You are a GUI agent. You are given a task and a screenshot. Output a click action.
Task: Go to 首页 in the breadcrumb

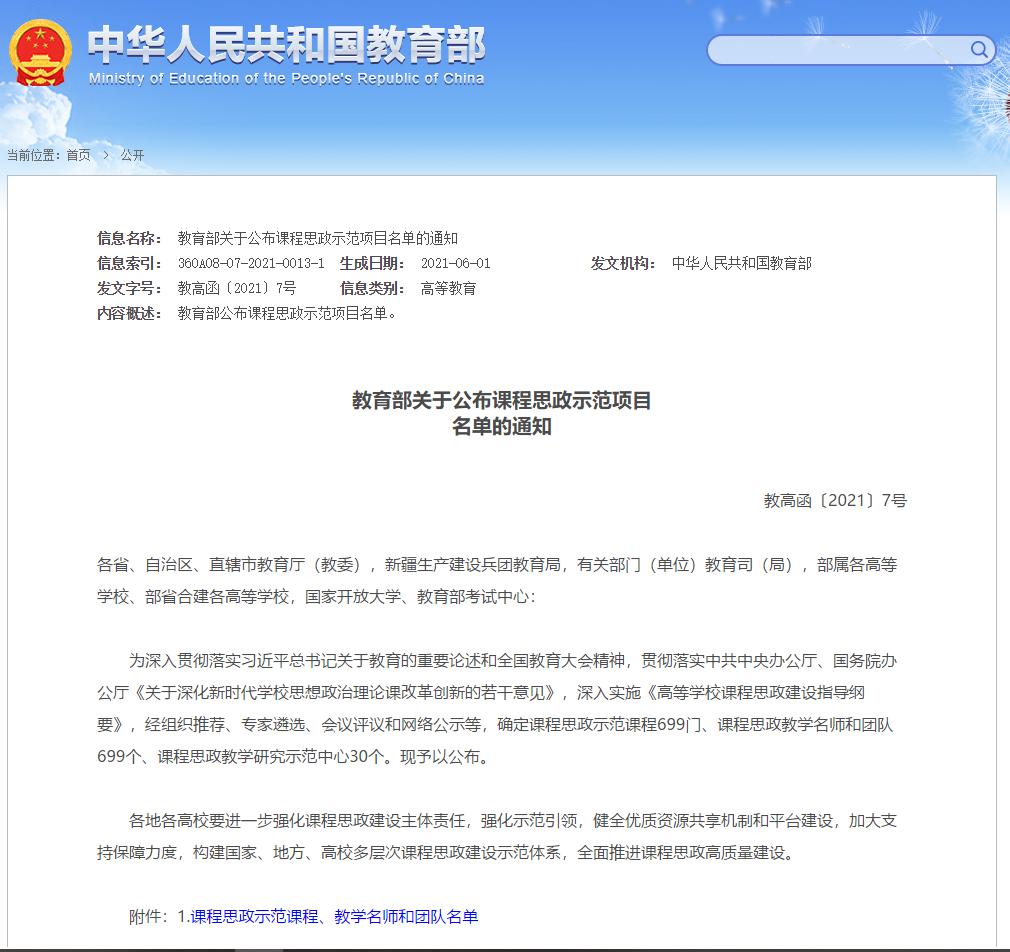[78, 155]
